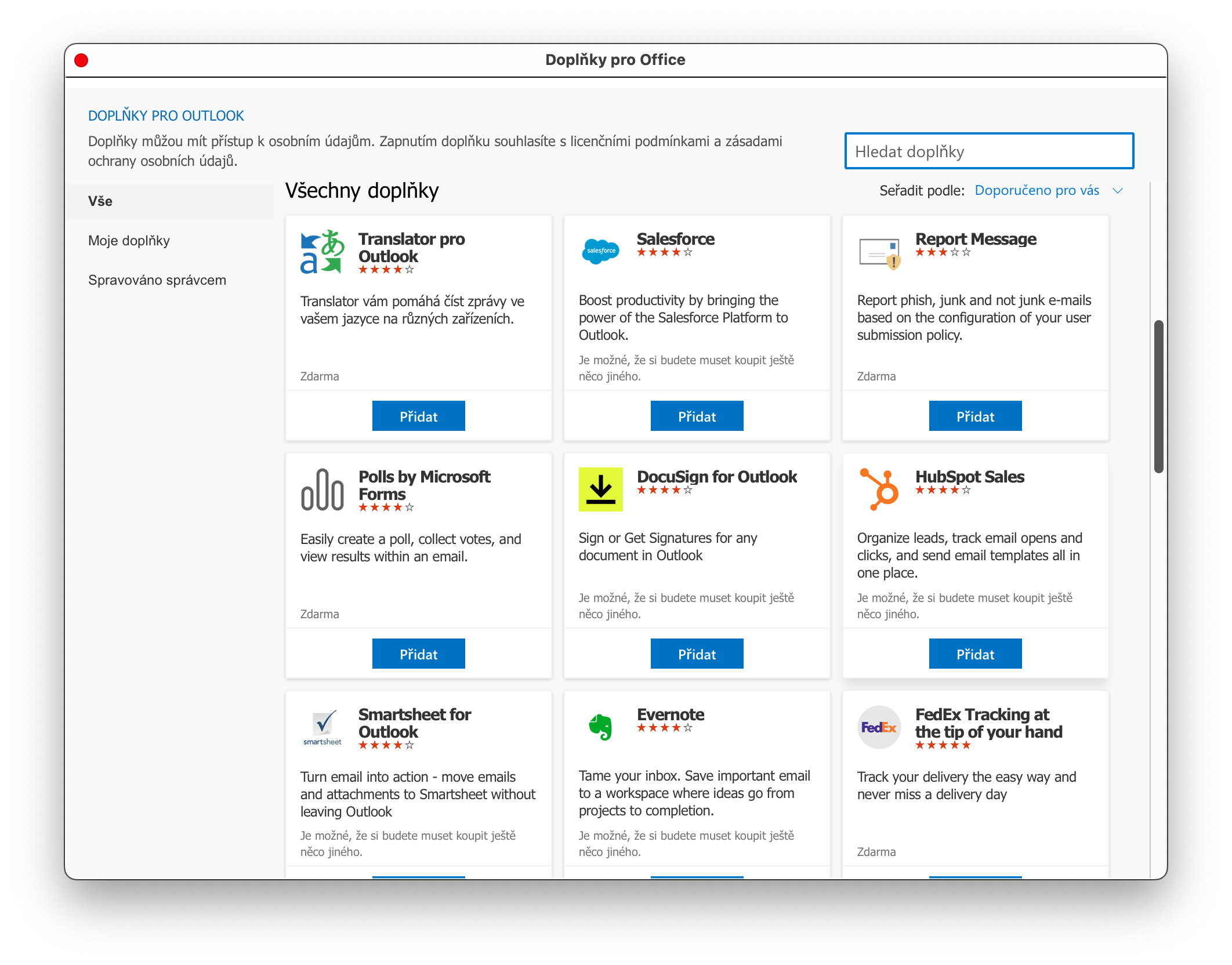Open the Doporučeno pro vás sort dropdown
Screen dimensions: 1232x965
pos(1037,190)
